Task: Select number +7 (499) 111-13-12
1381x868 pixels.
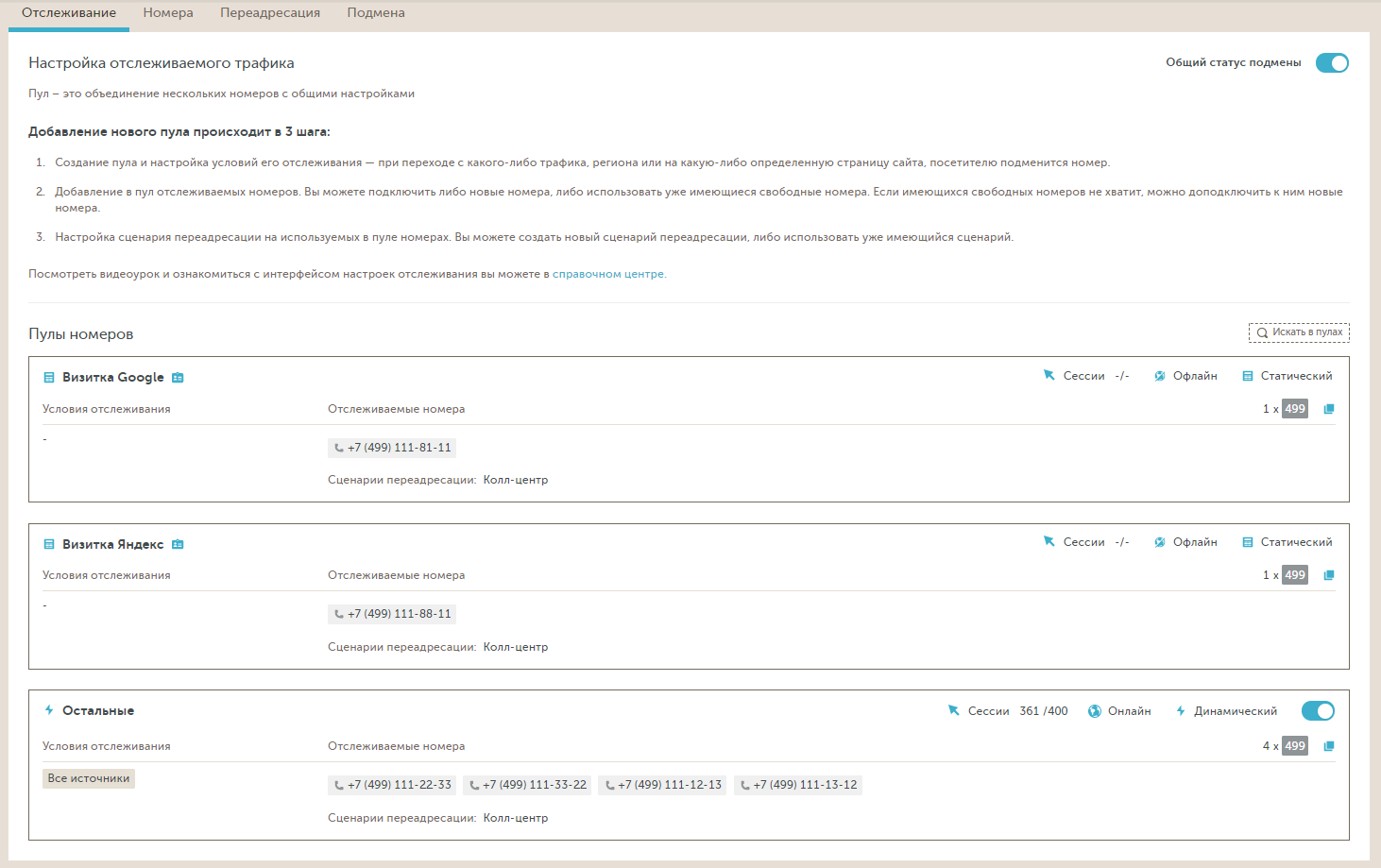Action: [798, 785]
